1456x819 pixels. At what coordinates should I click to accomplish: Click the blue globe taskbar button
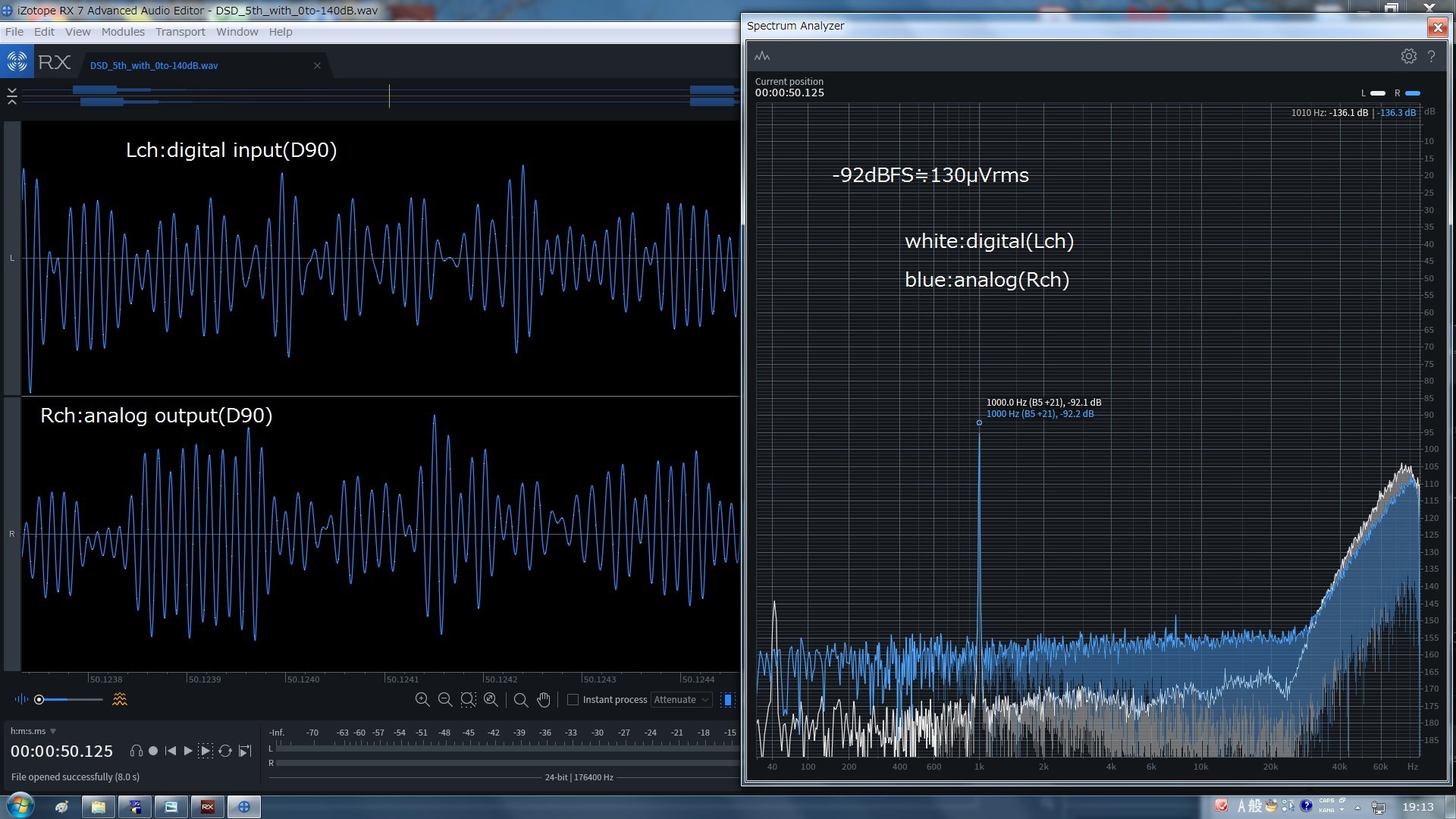(x=243, y=807)
